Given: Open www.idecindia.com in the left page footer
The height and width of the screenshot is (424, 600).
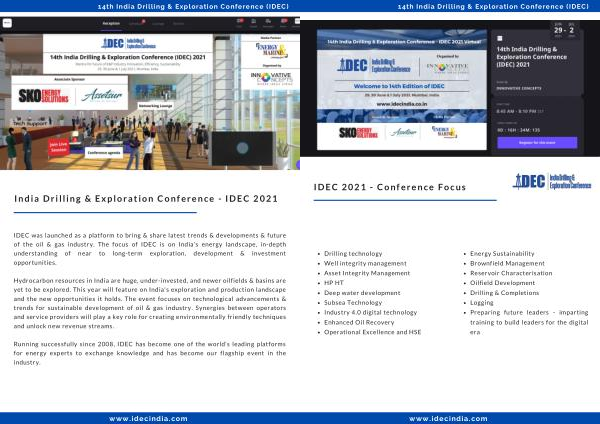Looking at the screenshot, I should coord(148,419).
